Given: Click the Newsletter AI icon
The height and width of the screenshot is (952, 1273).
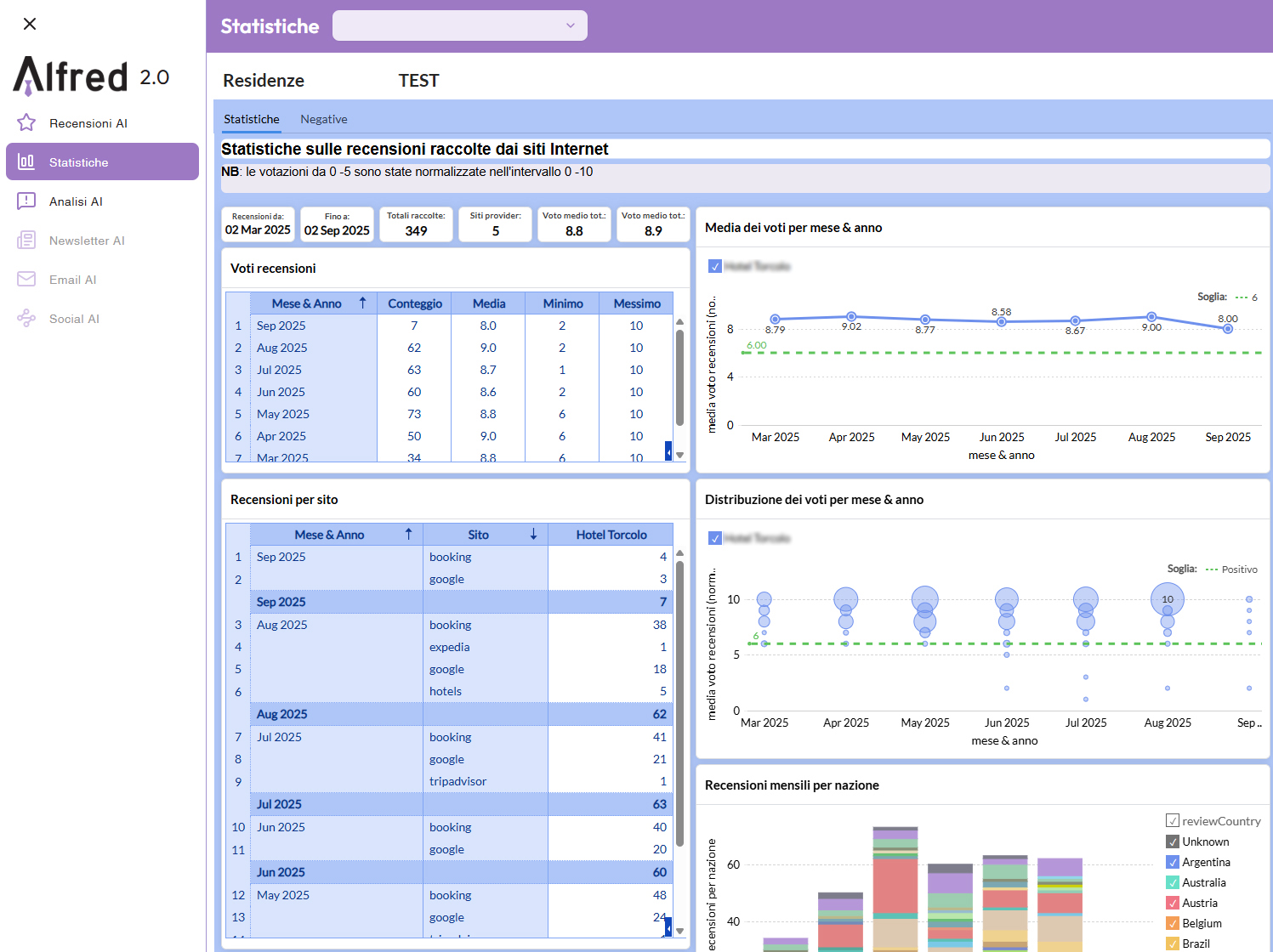Looking at the screenshot, I should pos(26,241).
